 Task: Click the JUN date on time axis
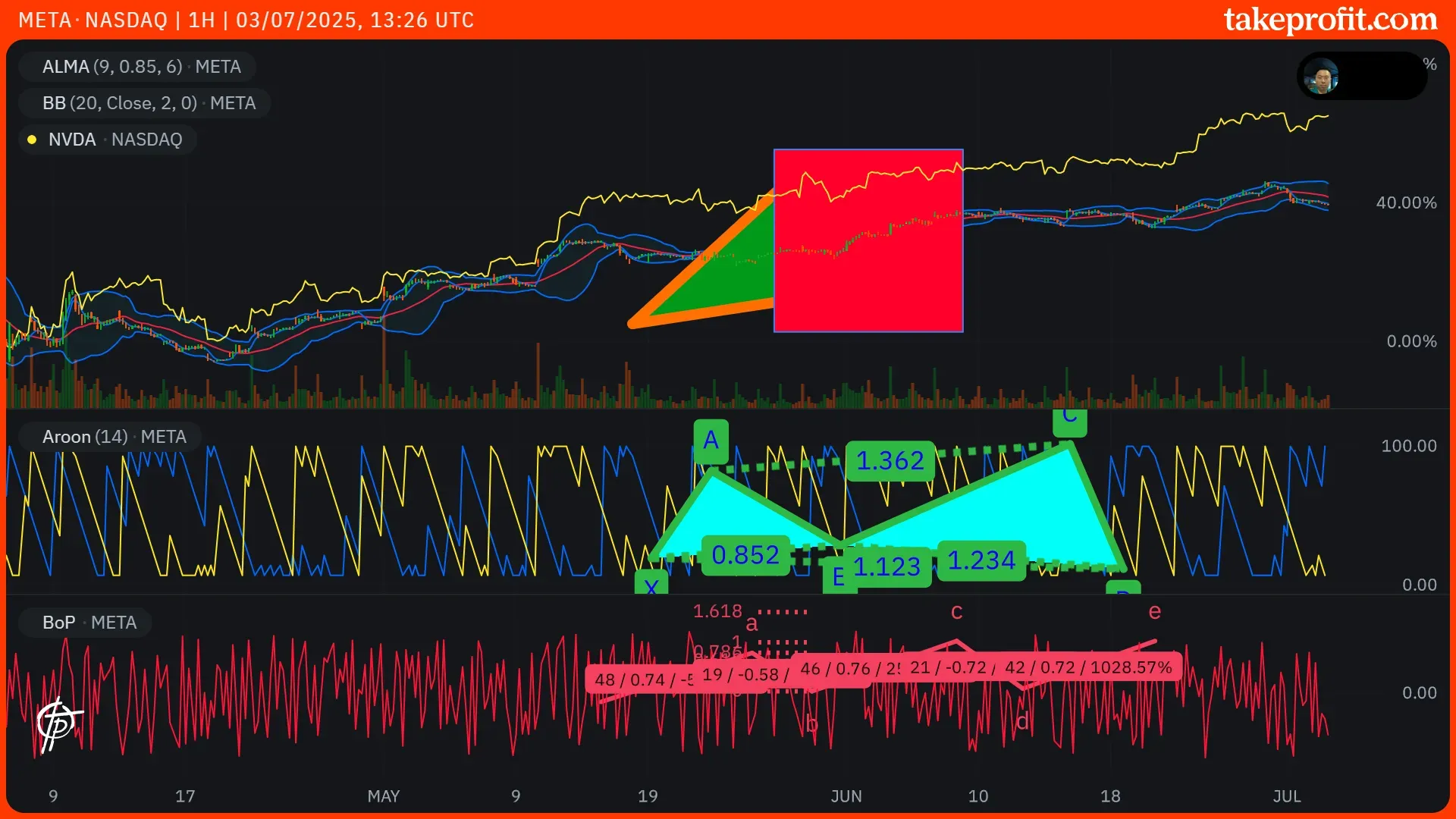point(846,796)
